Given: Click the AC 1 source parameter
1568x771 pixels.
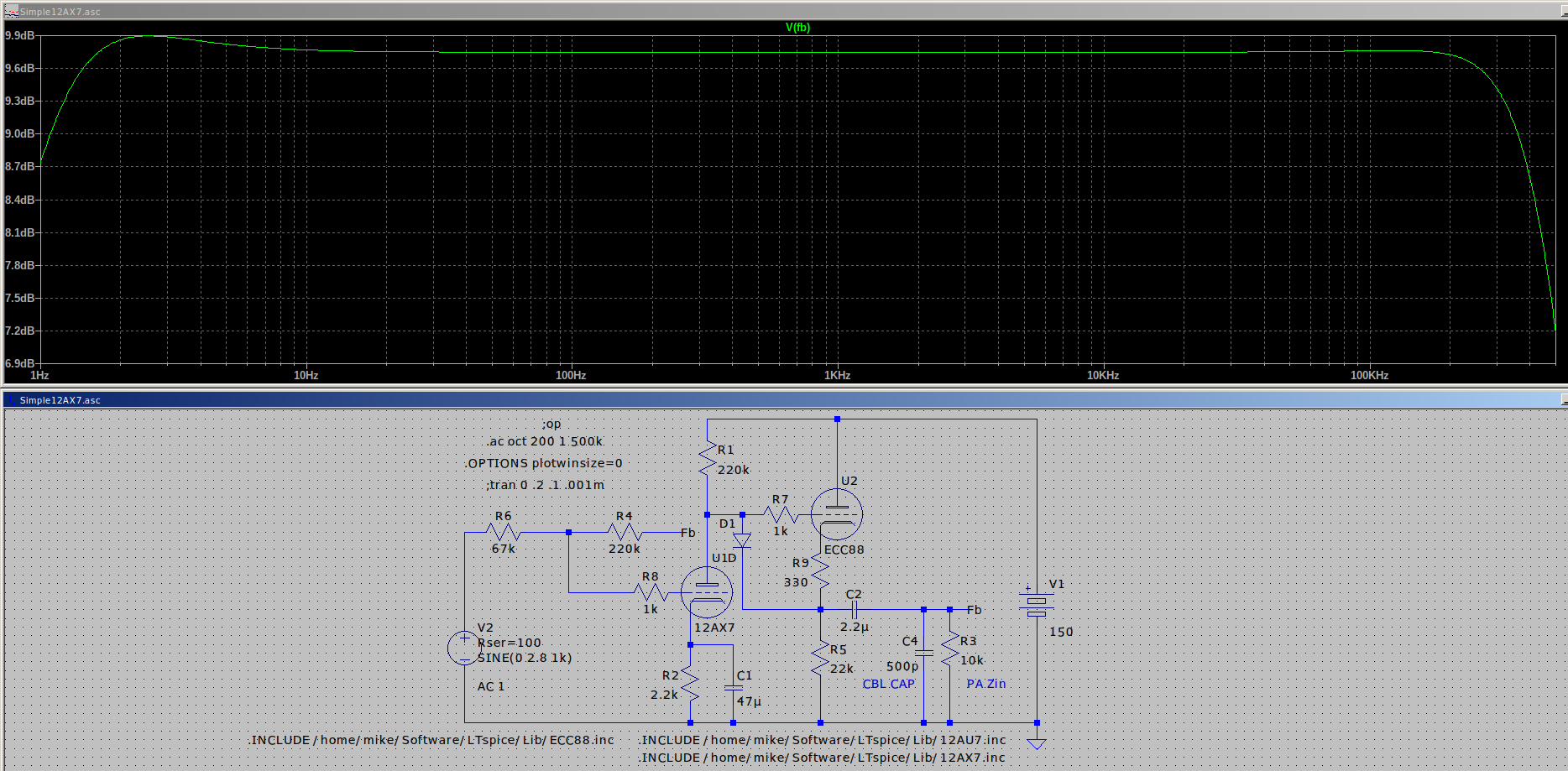Looking at the screenshot, I should [491, 686].
